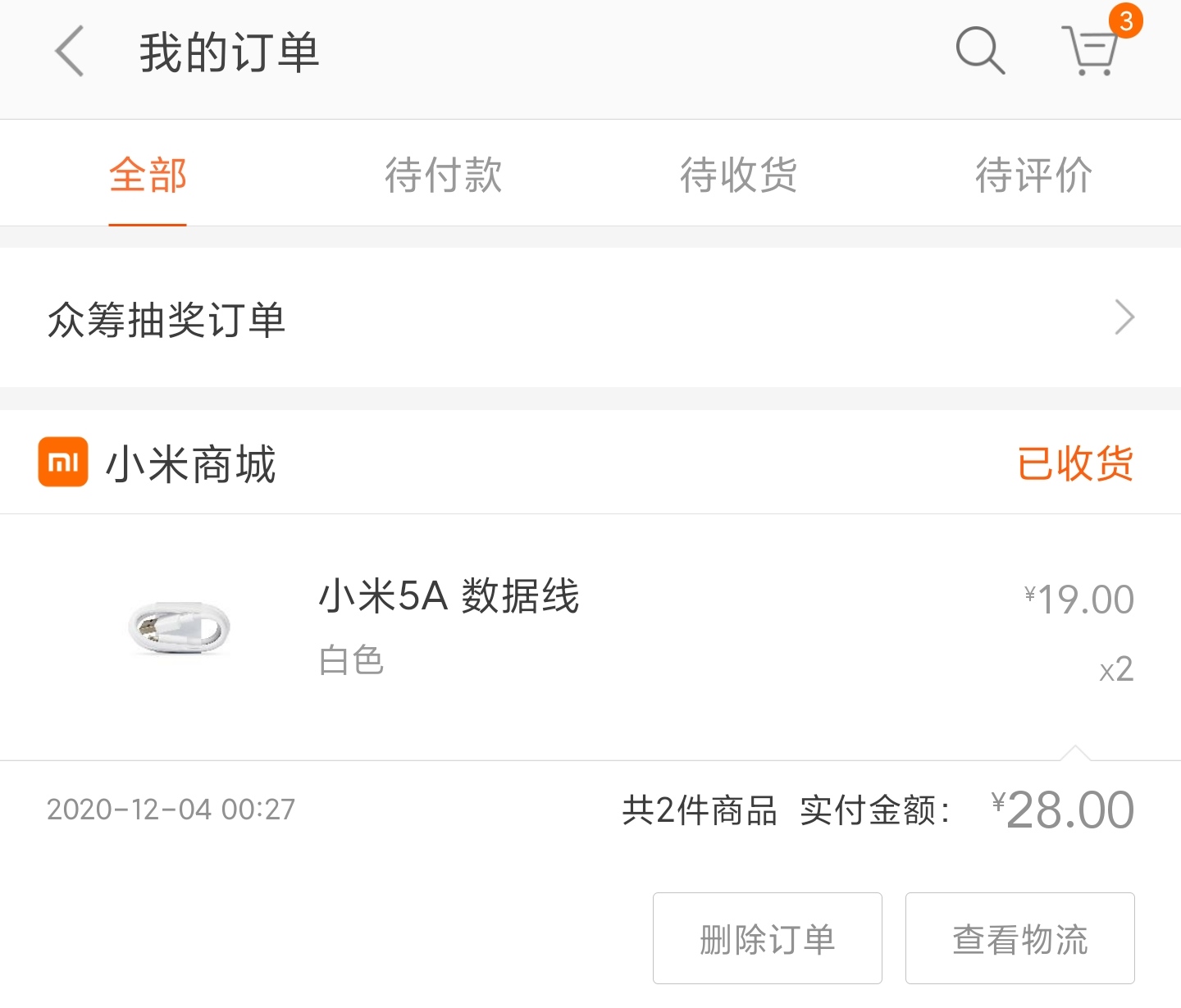
Task: Click the 删除订单 button
Action: click(768, 938)
